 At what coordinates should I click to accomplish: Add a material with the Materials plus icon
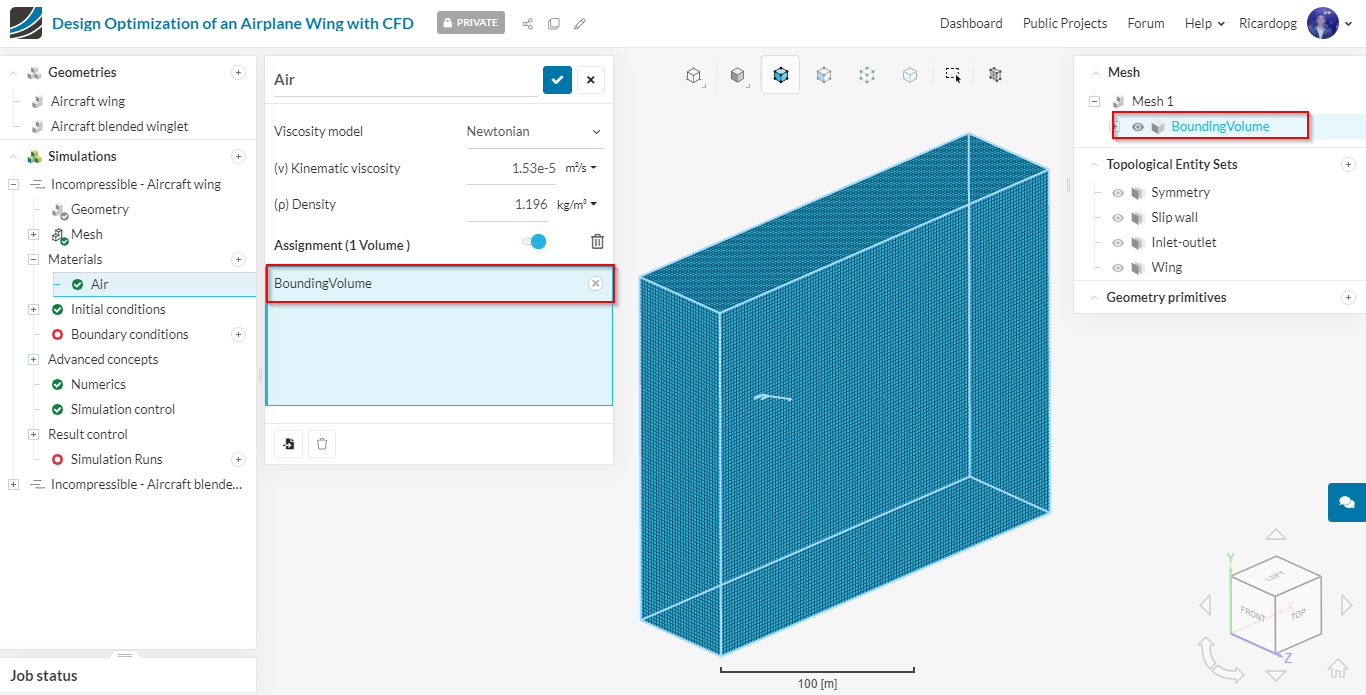click(238, 259)
